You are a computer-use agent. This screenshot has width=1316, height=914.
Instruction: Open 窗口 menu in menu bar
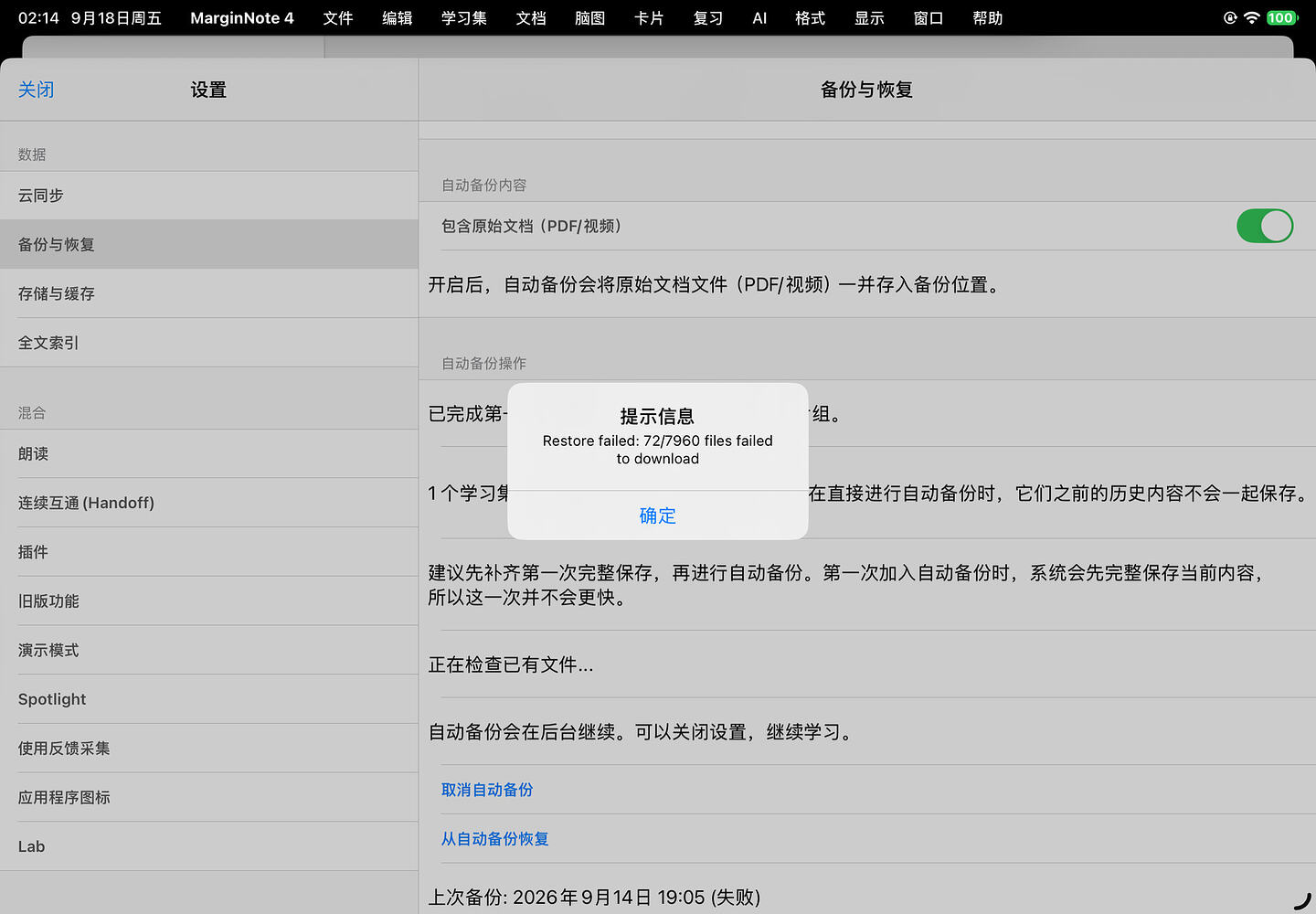pyautogui.click(x=929, y=17)
